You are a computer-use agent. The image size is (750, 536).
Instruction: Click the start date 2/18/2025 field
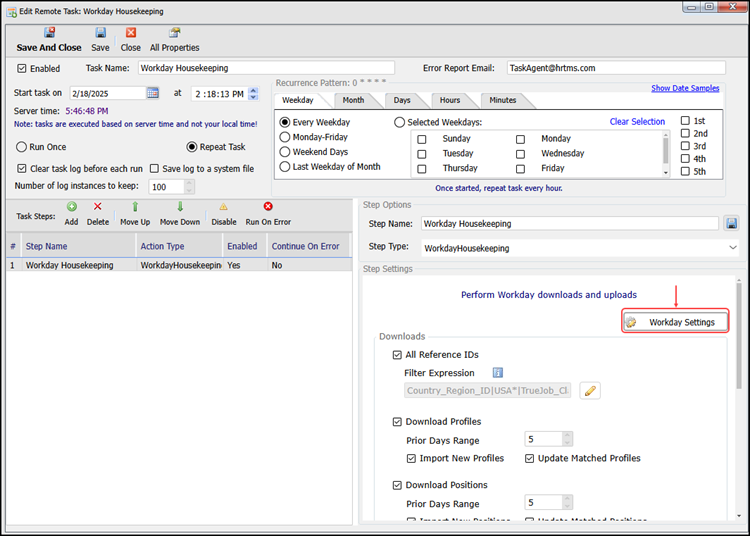pyautogui.click(x=108, y=94)
